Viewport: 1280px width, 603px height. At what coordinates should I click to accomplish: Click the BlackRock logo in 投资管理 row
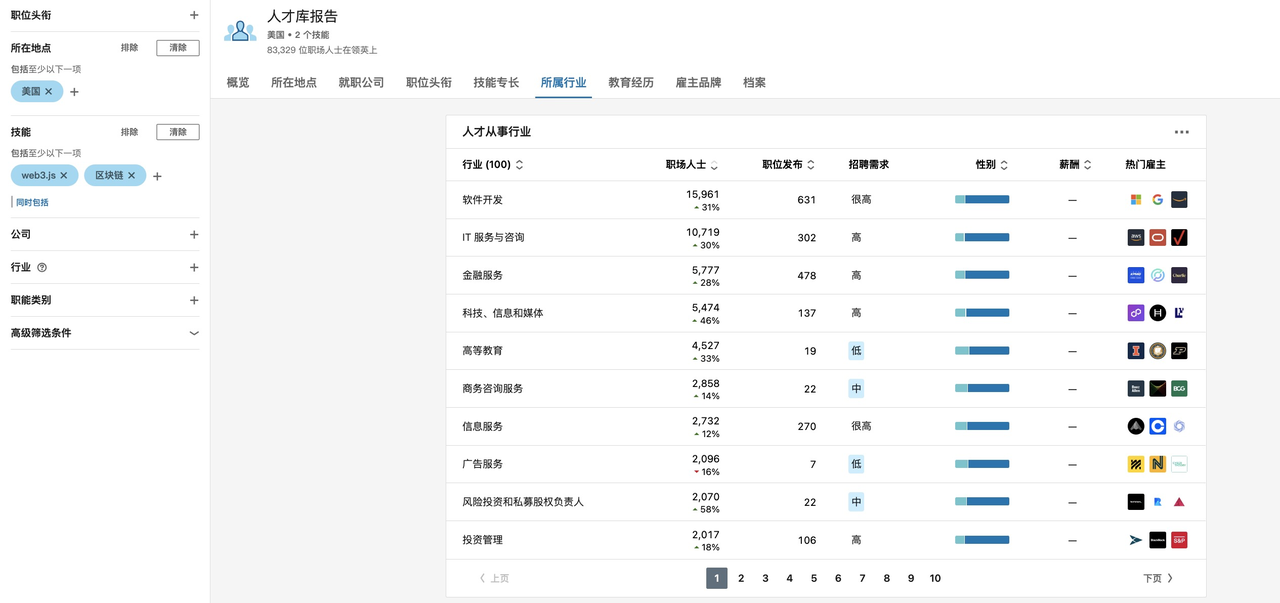click(x=1157, y=540)
